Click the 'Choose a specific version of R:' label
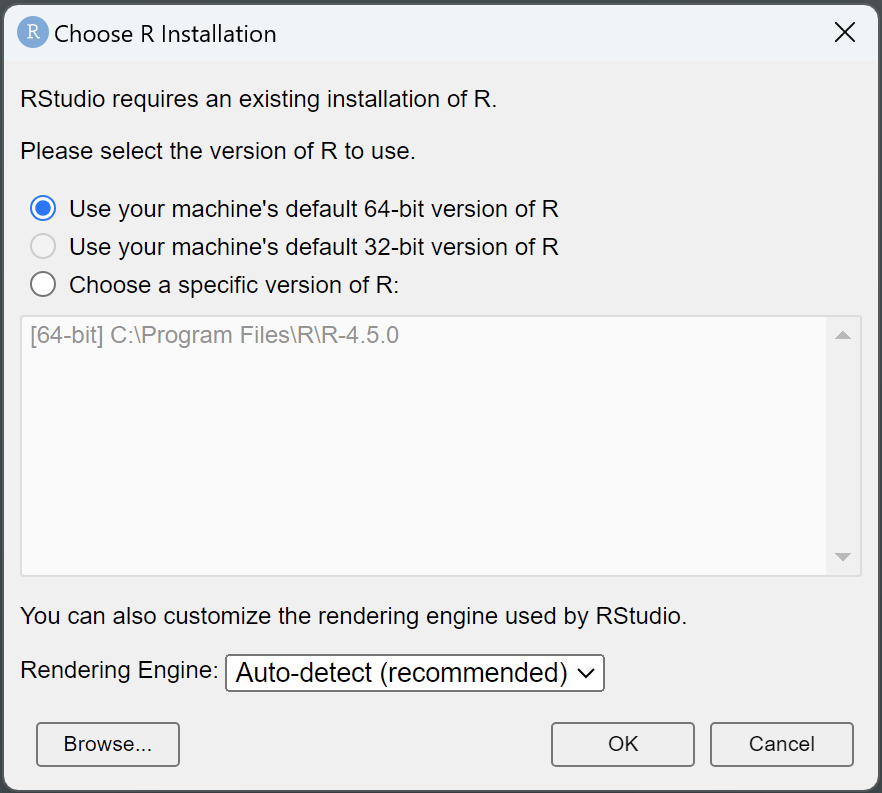 click(x=234, y=285)
